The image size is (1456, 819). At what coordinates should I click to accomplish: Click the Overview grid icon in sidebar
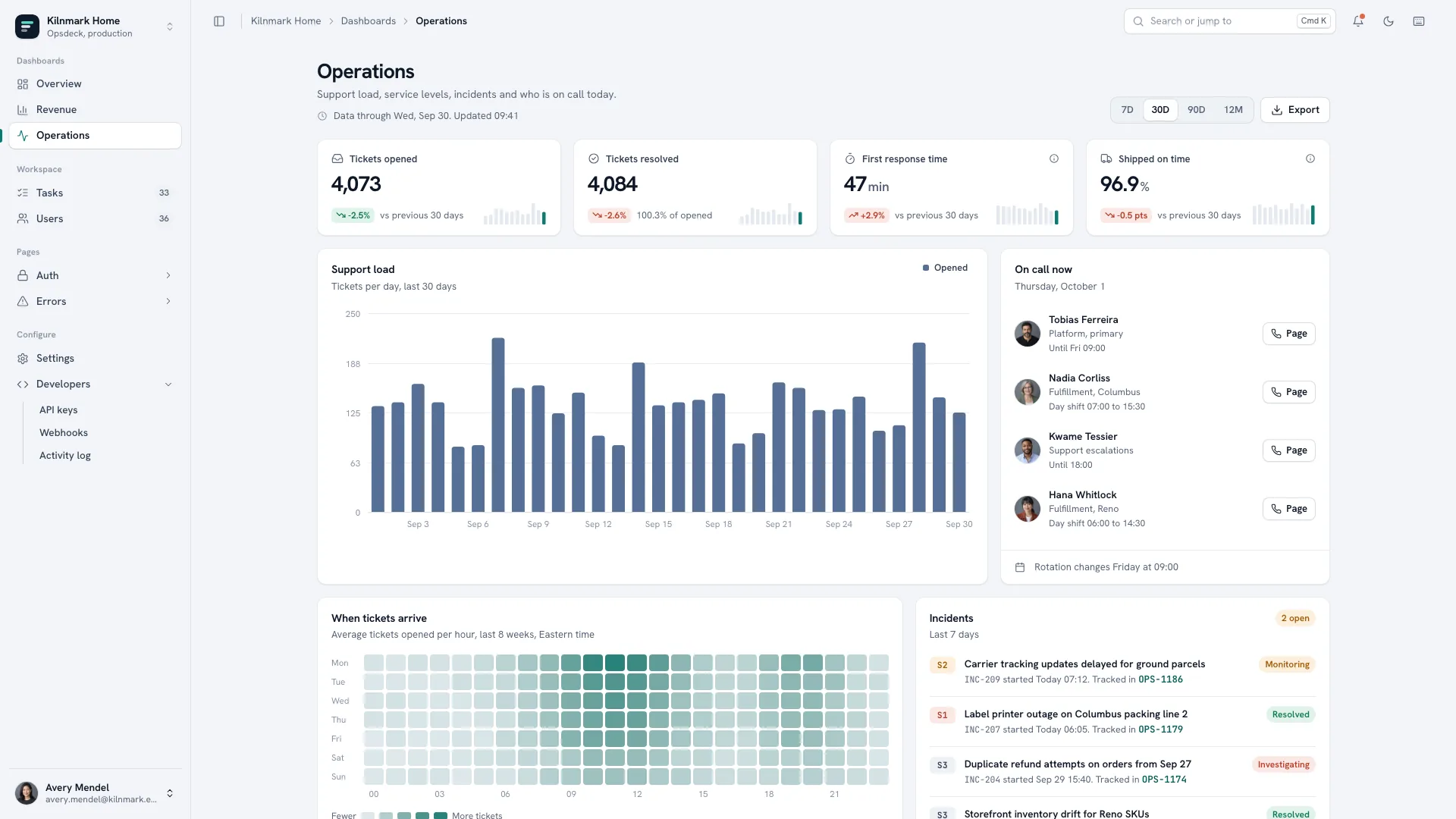23,84
